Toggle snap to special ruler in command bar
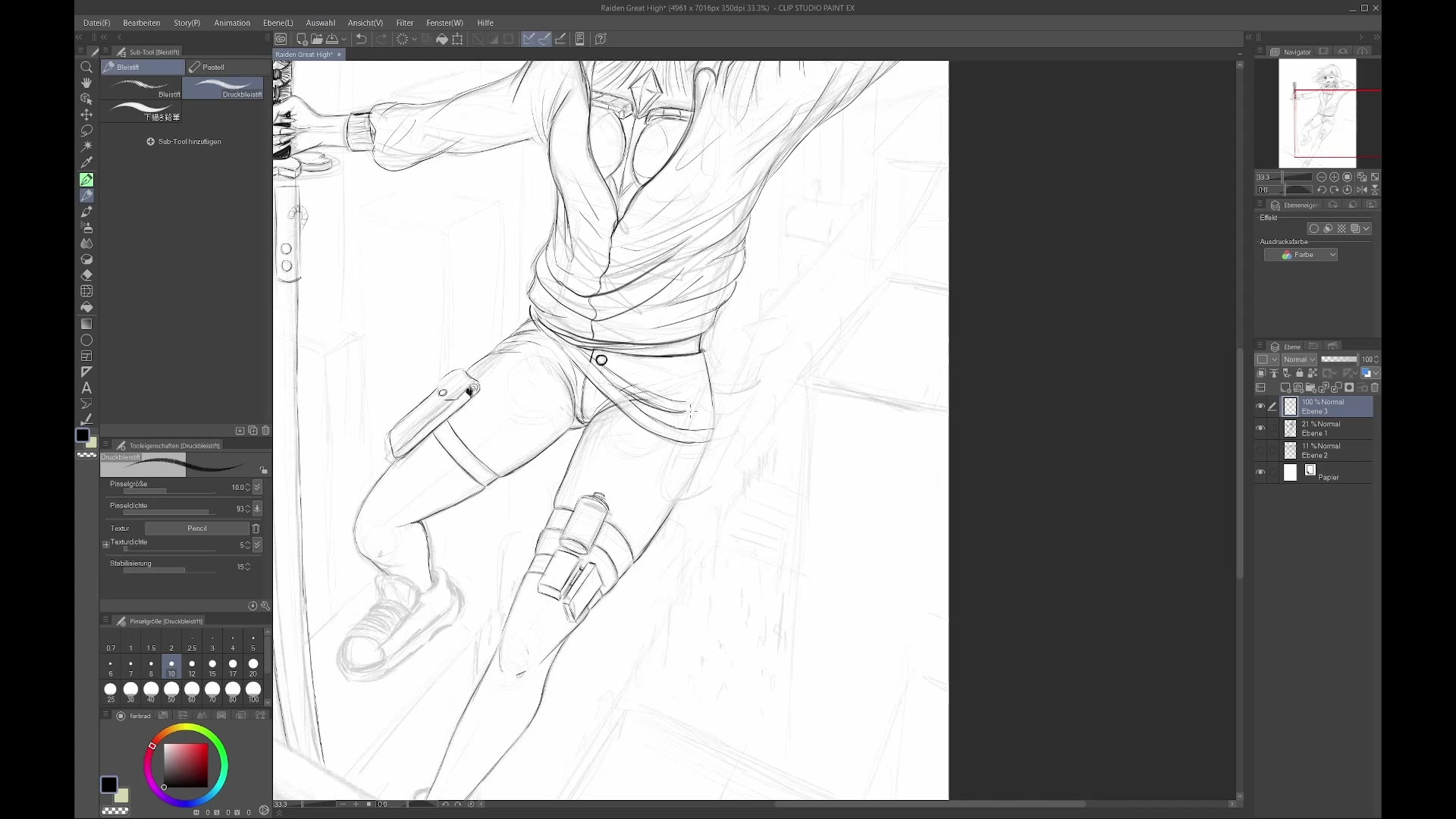The image size is (1456, 819). [x=544, y=39]
